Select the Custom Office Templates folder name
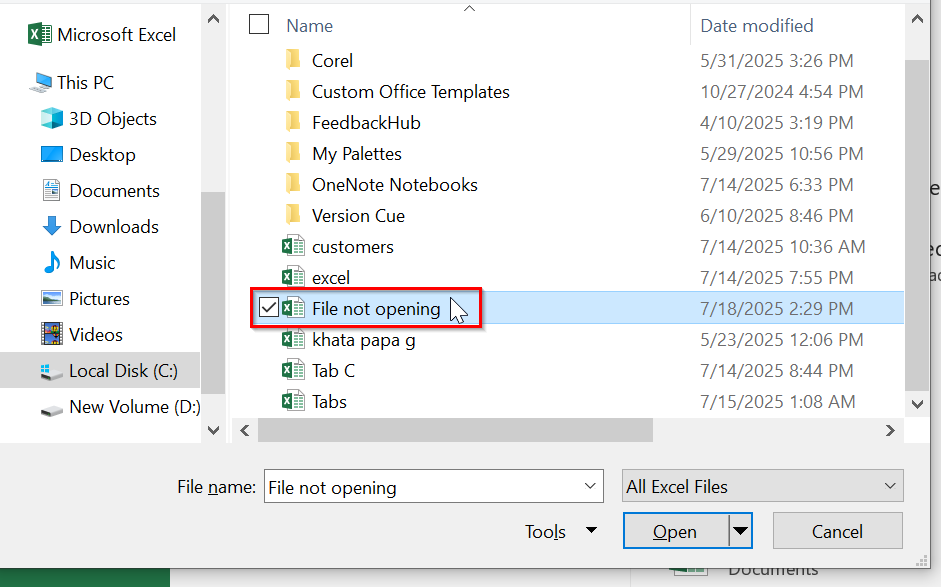 410,92
